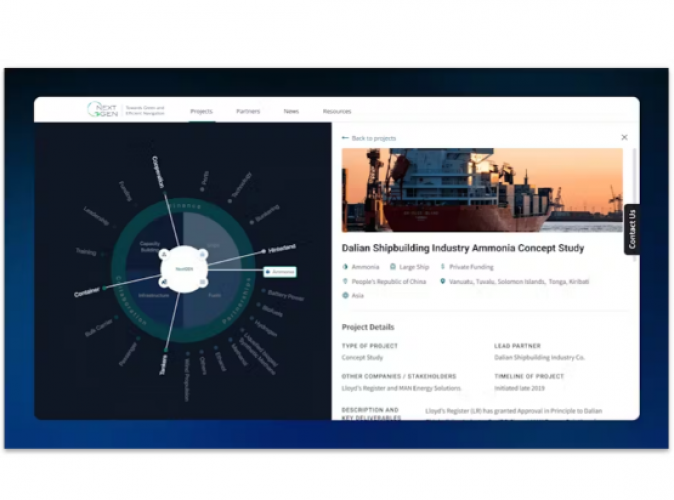This screenshot has width=674, height=500.
Task: Select the Funding node on the wheel
Action: [x=126, y=192]
